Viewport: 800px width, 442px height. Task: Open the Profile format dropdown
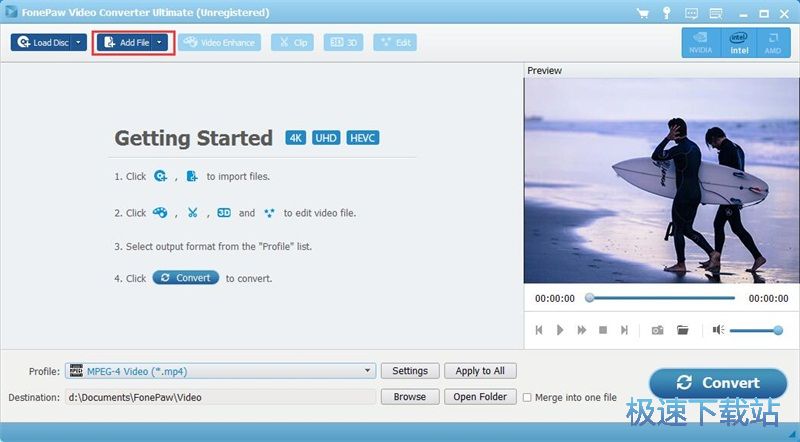coord(220,371)
